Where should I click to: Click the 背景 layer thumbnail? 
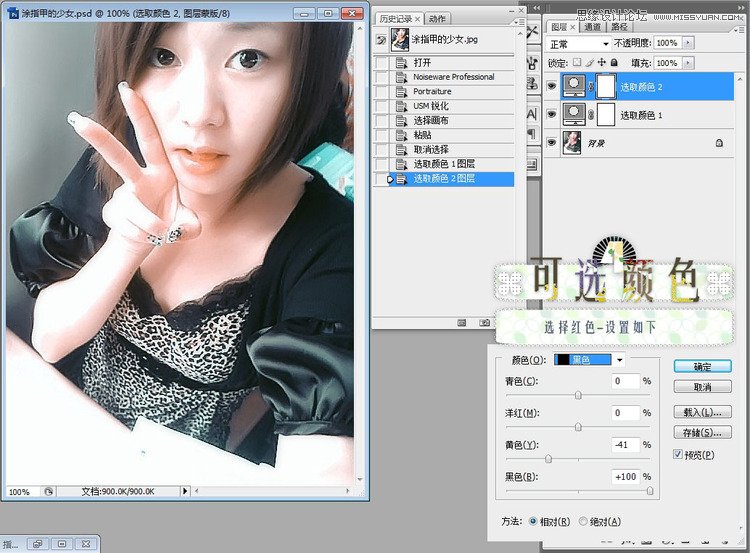[x=572, y=143]
